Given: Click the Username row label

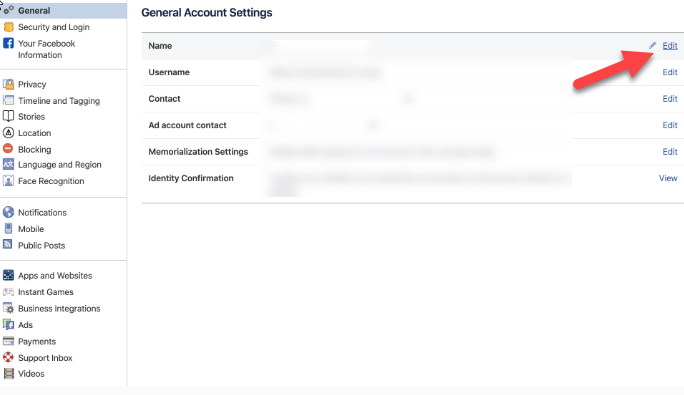Looking at the screenshot, I should pos(169,72).
